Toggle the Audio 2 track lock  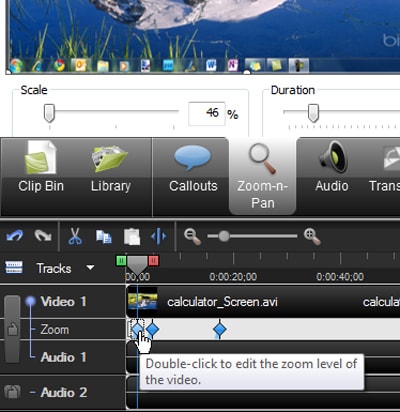coord(12,392)
